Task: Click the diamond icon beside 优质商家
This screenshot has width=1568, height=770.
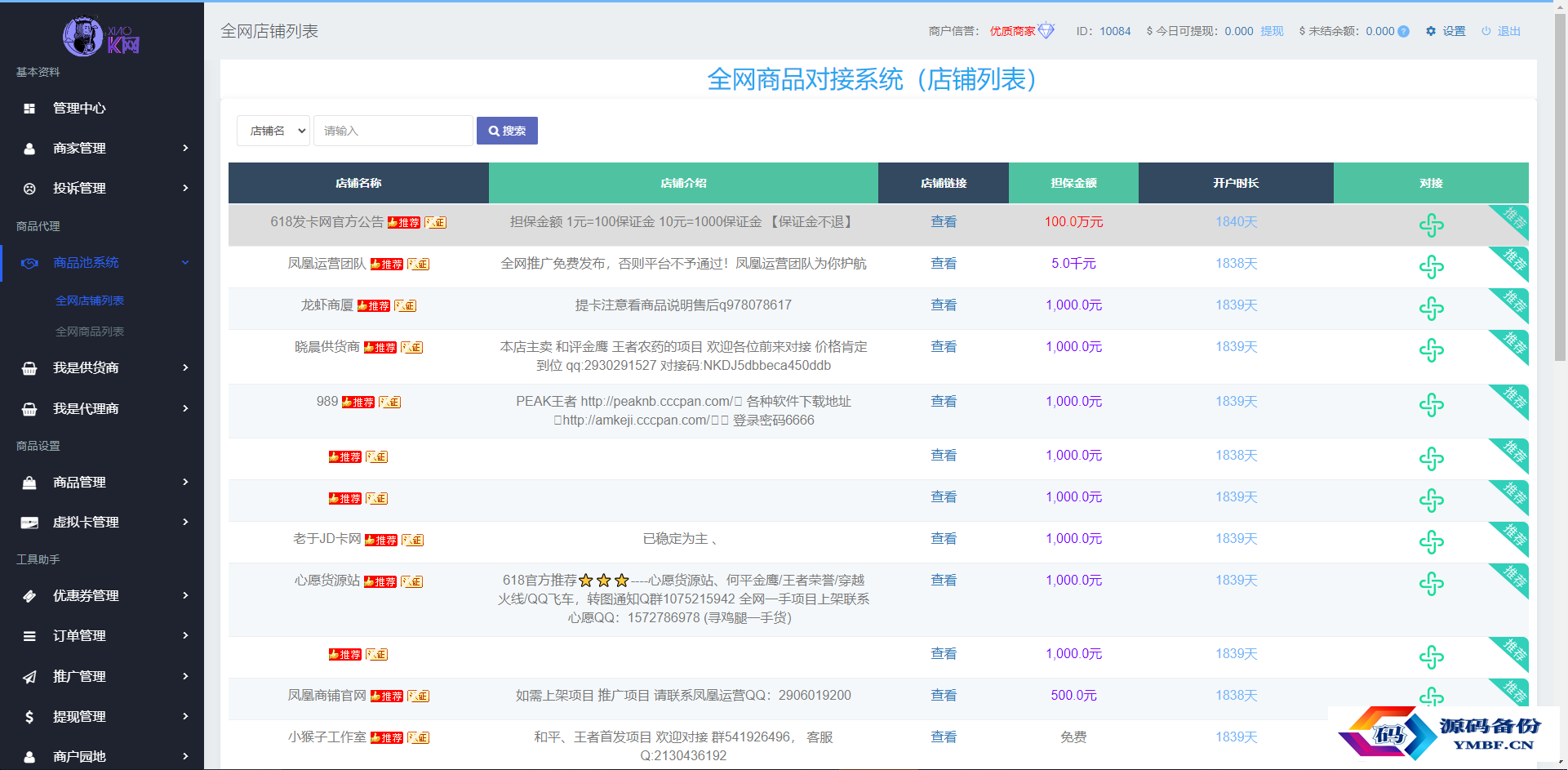Action: tap(1046, 31)
